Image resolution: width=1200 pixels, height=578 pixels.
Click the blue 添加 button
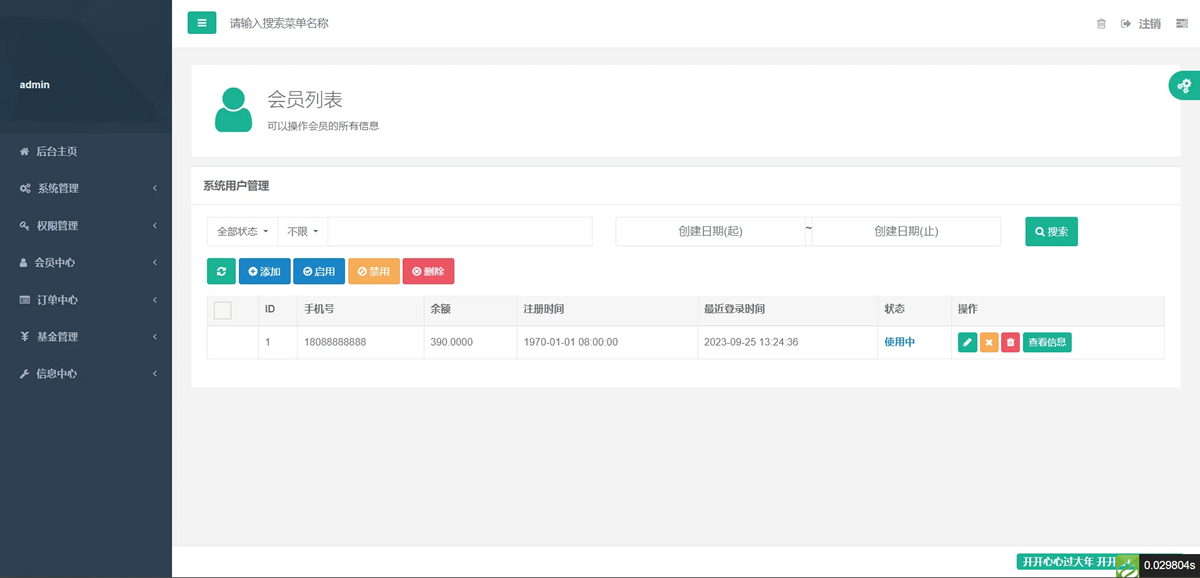(x=264, y=271)
